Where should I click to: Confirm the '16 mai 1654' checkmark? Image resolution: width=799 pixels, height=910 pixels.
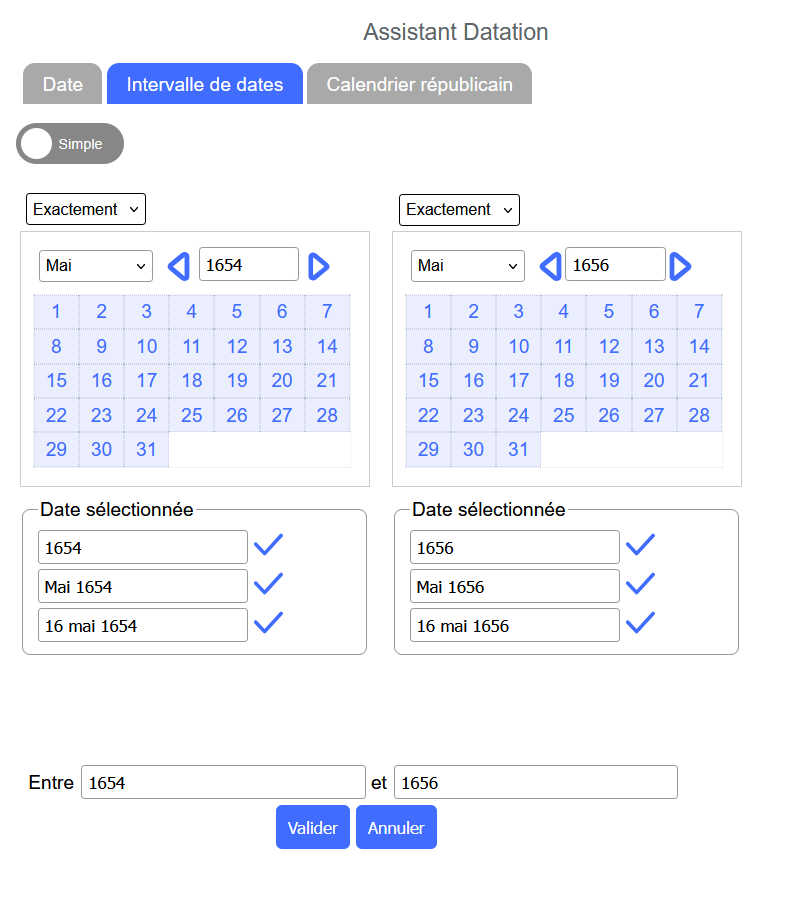tap(268, 623)
